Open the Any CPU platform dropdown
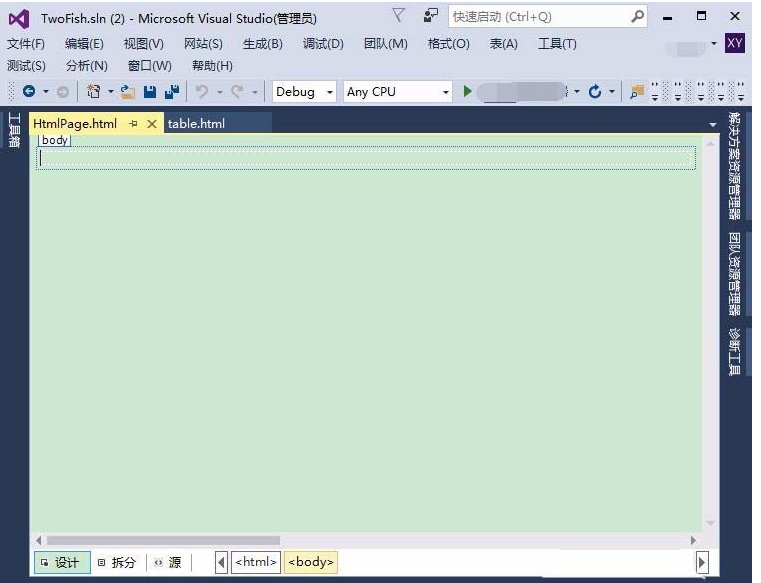The height and width of the screenshot is (583, 761). pyautogui.click(x=397, y=92)
